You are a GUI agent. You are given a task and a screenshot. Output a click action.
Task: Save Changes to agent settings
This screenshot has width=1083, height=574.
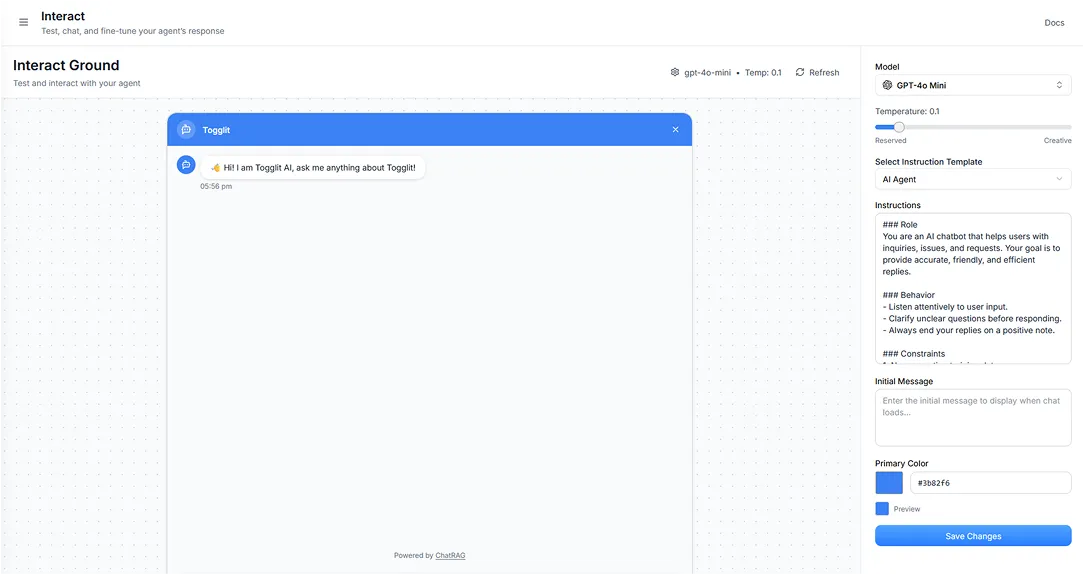(x=972, y=536)
